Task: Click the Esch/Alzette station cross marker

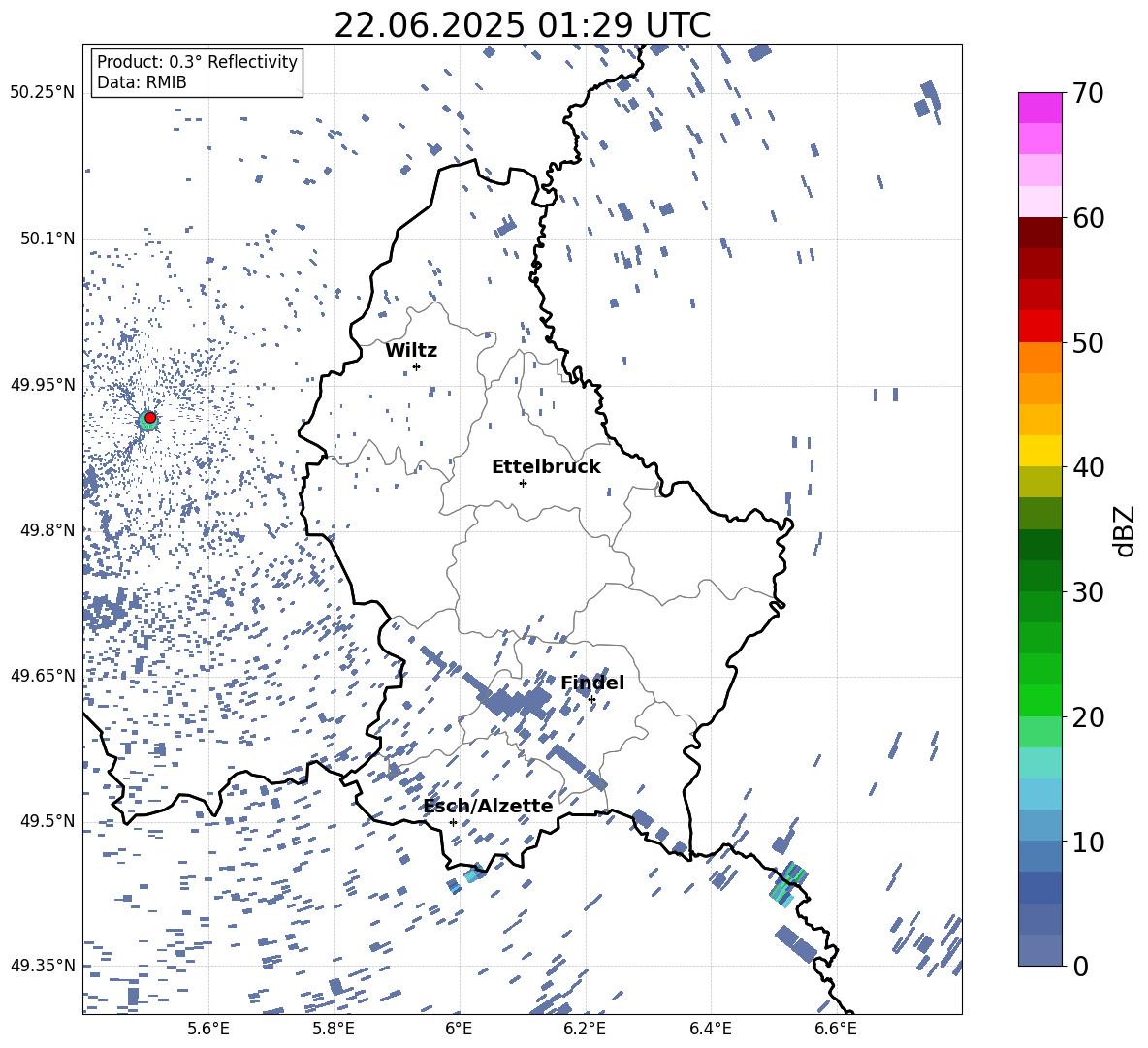Action: click(x=453, y=822)
